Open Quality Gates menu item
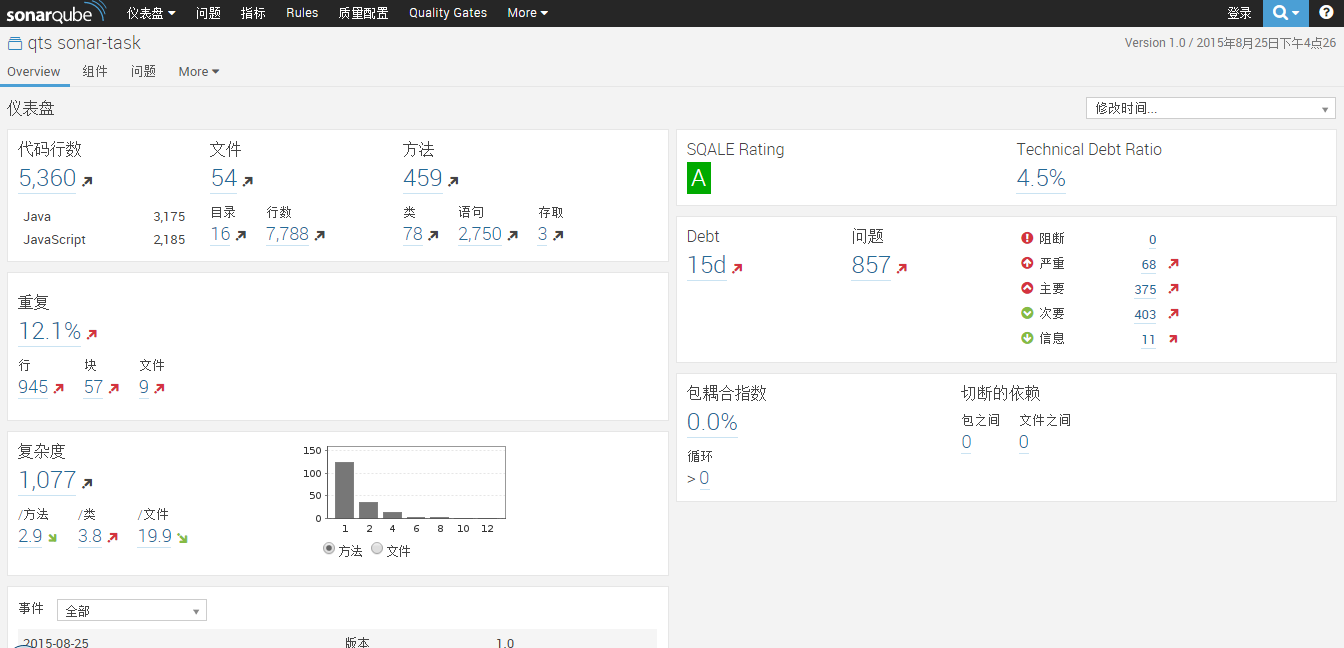 coord(448,13)
